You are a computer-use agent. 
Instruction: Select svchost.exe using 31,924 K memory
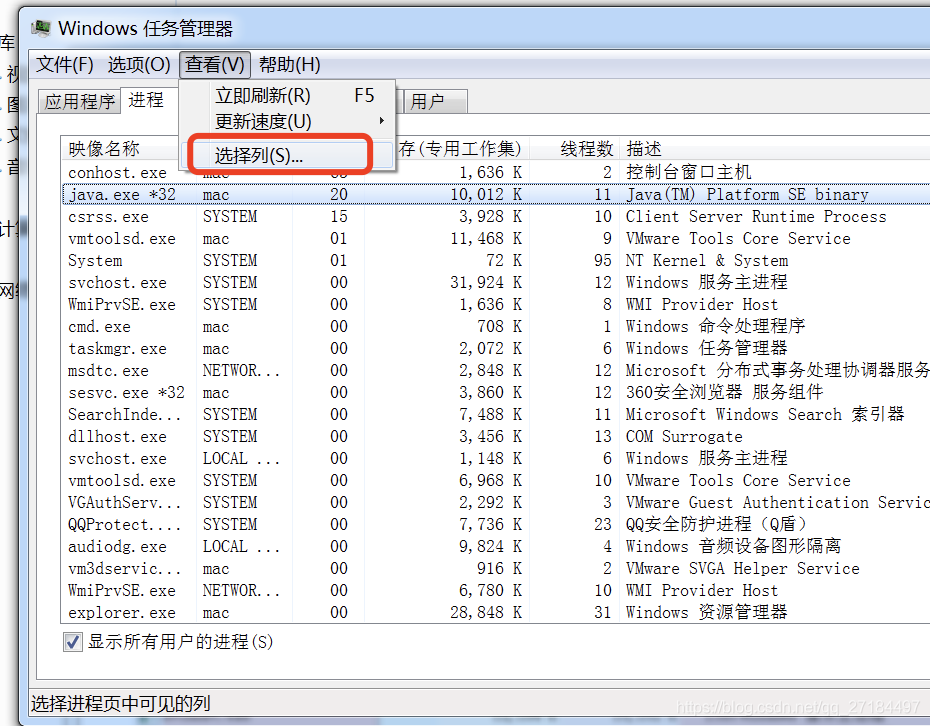coord(496,282)
